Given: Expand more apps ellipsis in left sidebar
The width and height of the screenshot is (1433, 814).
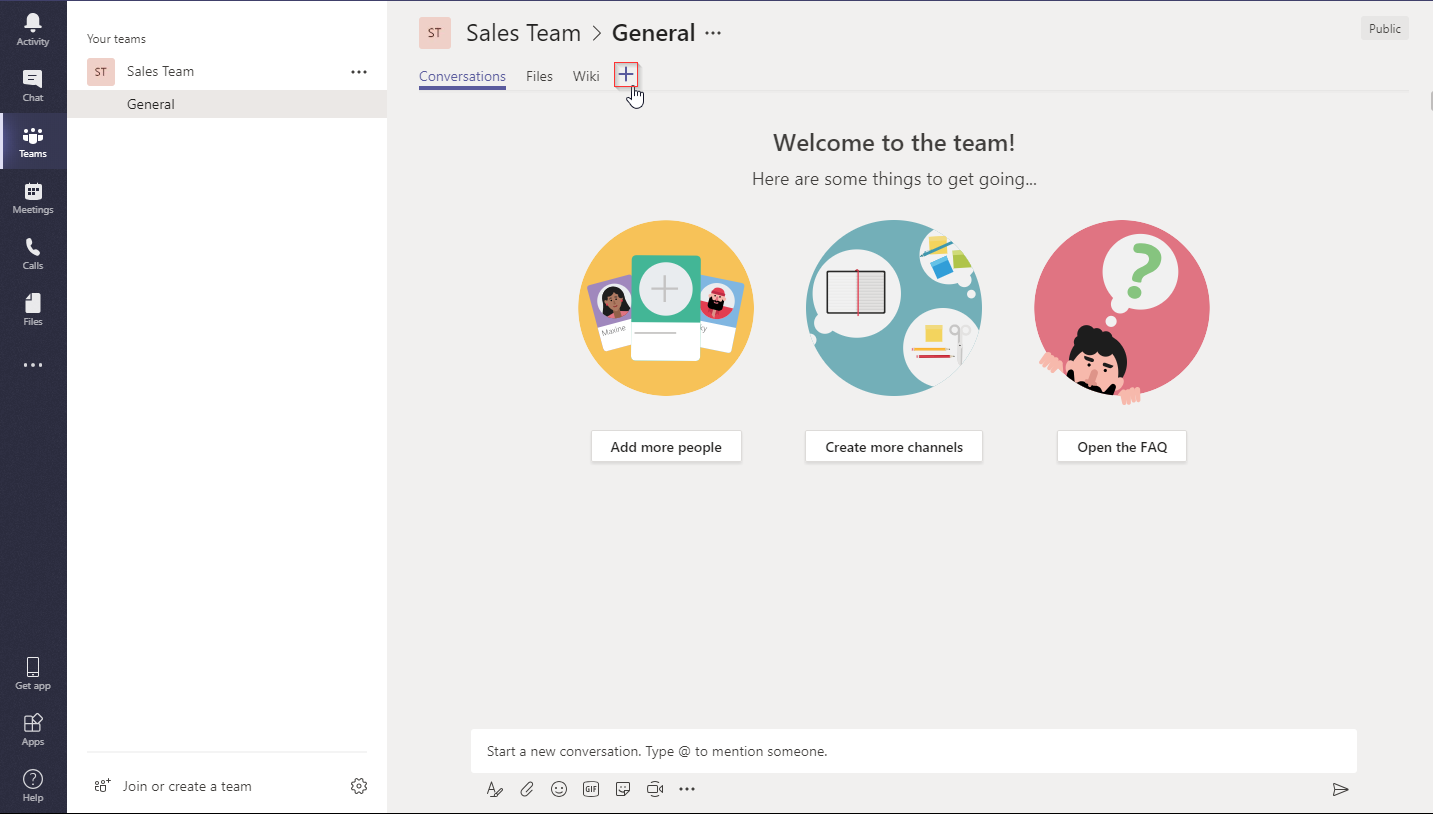Looking at the screenshot, I should (x=33, y=365).
